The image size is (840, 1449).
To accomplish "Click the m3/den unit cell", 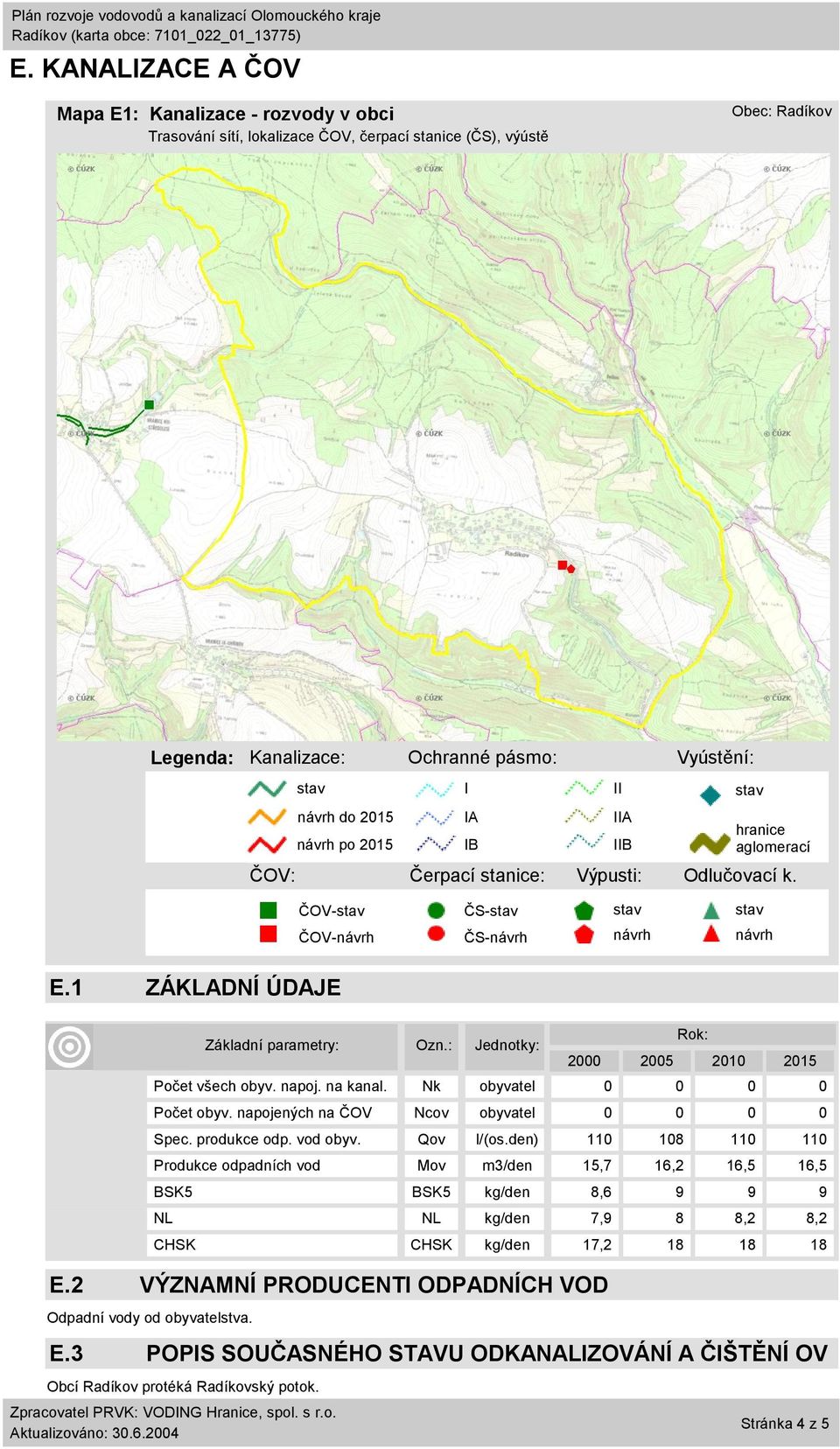I will pos(507,1165).
